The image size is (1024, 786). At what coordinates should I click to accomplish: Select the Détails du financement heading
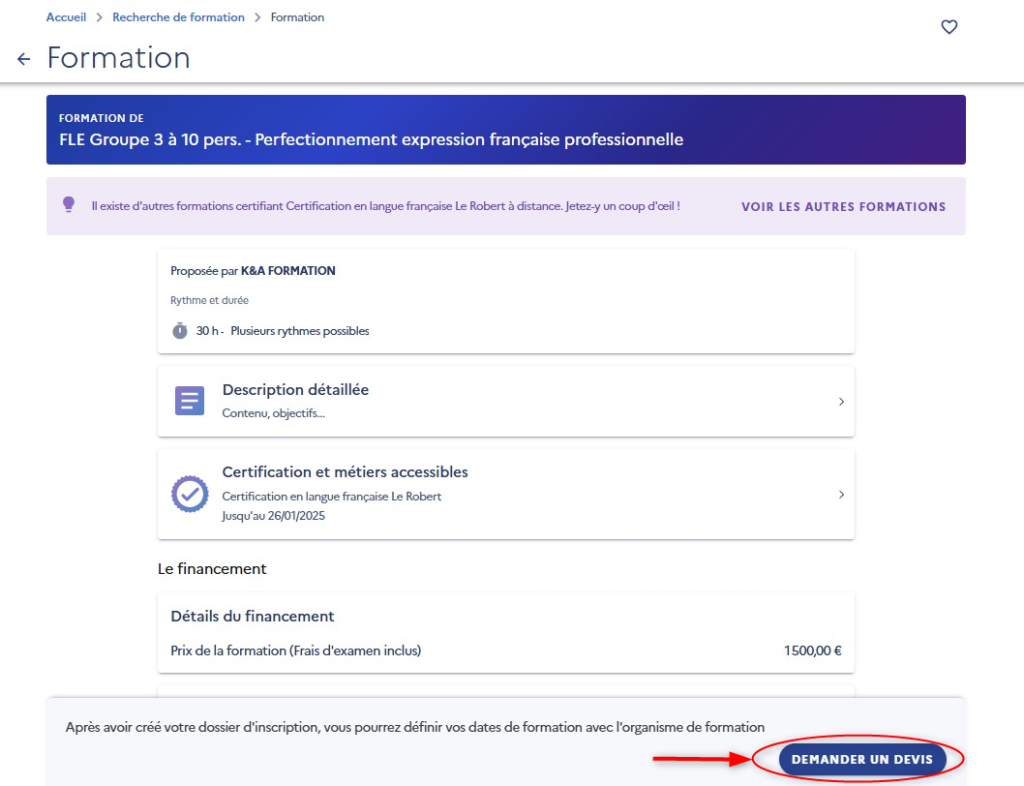(252, 616)
